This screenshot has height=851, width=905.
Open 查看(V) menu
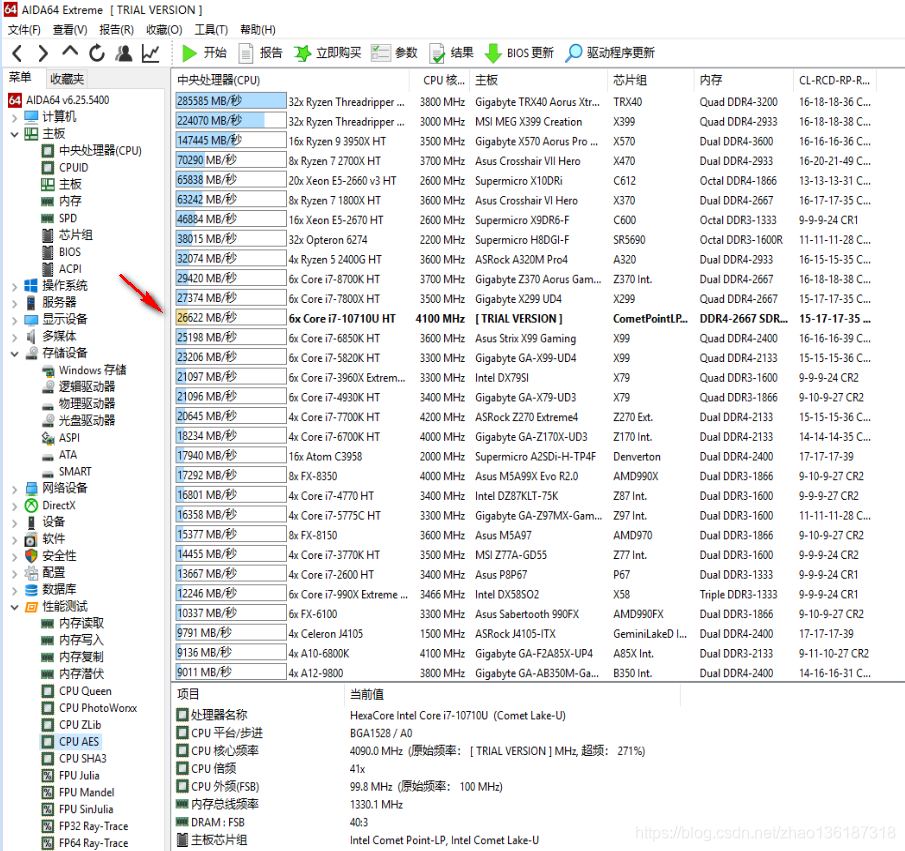click(x=70, y=29)
